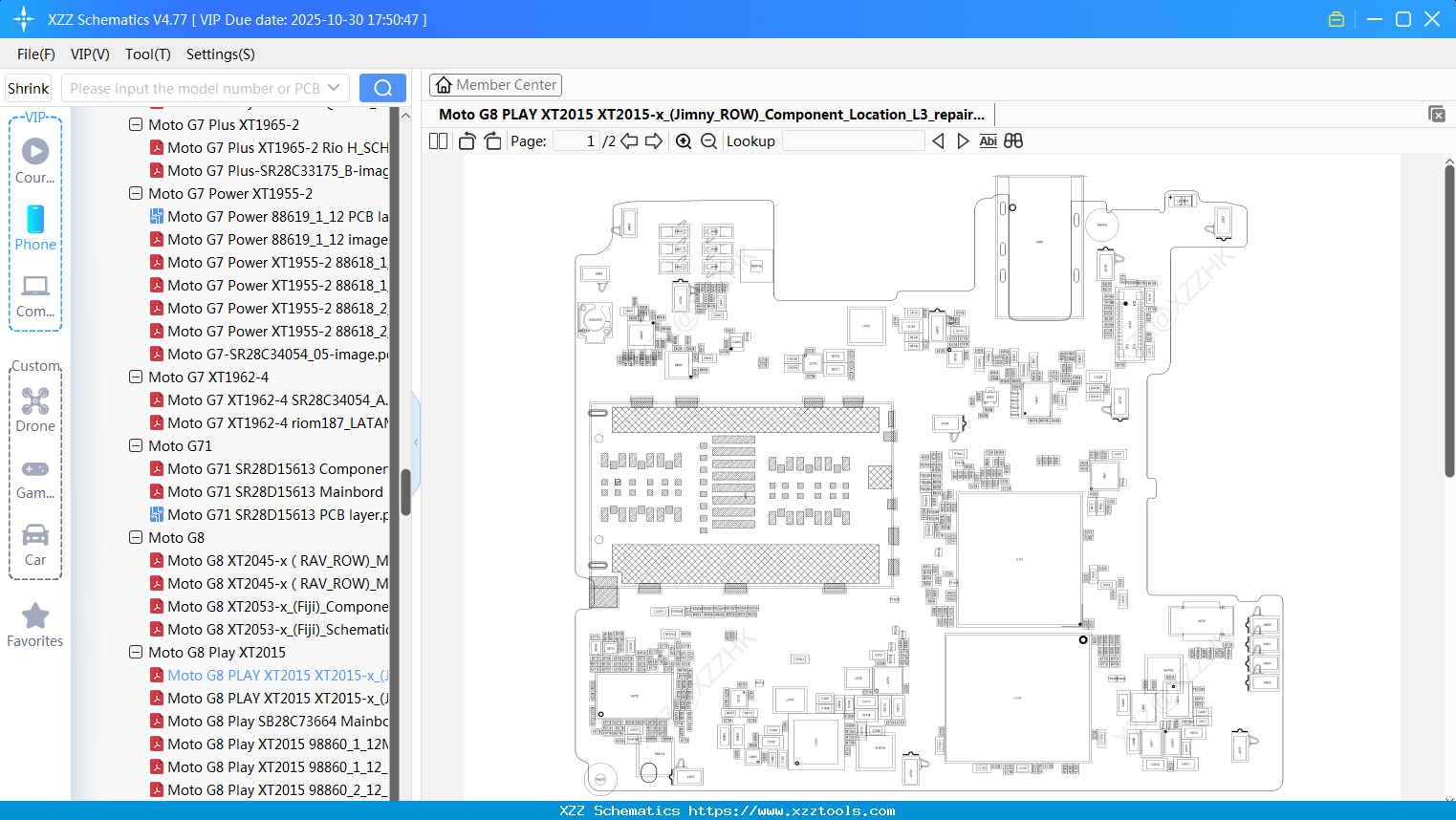
Task: Select the Phone category icon
Action: (35, 227)
